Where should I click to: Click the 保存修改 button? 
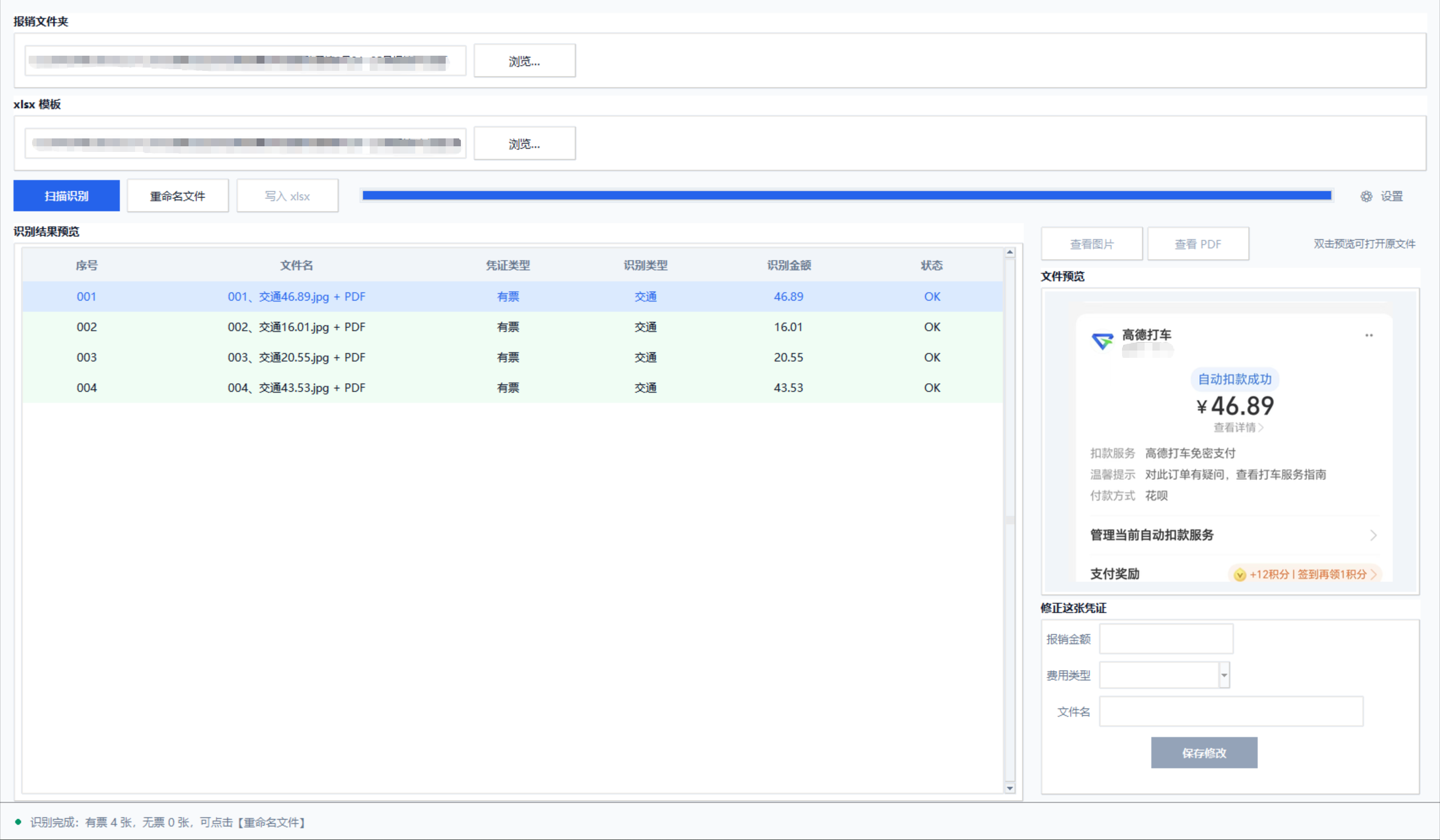tap(1204, 753)
